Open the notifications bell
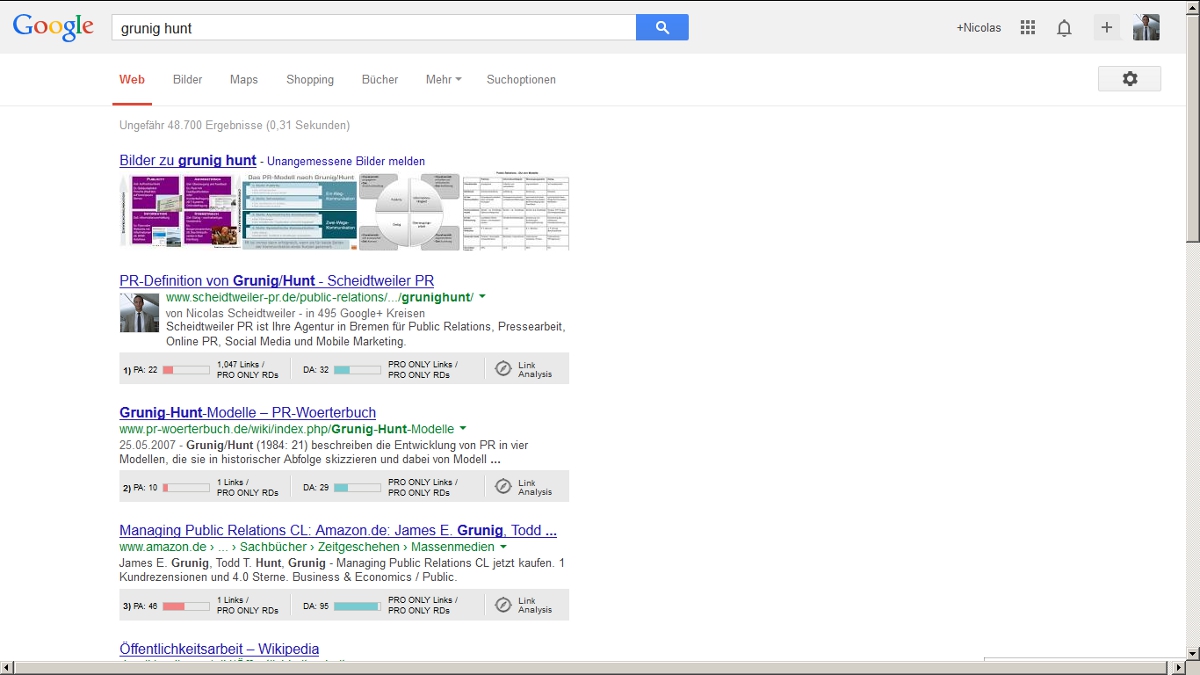Viewport: 1200px width, 675px height. [1064, 28]
